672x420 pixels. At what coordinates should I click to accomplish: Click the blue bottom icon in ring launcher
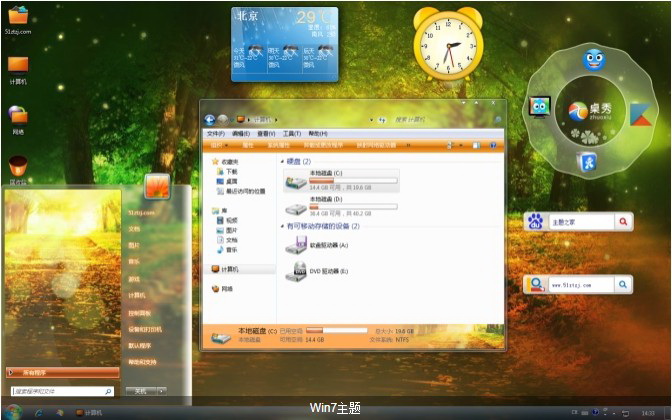587,162
